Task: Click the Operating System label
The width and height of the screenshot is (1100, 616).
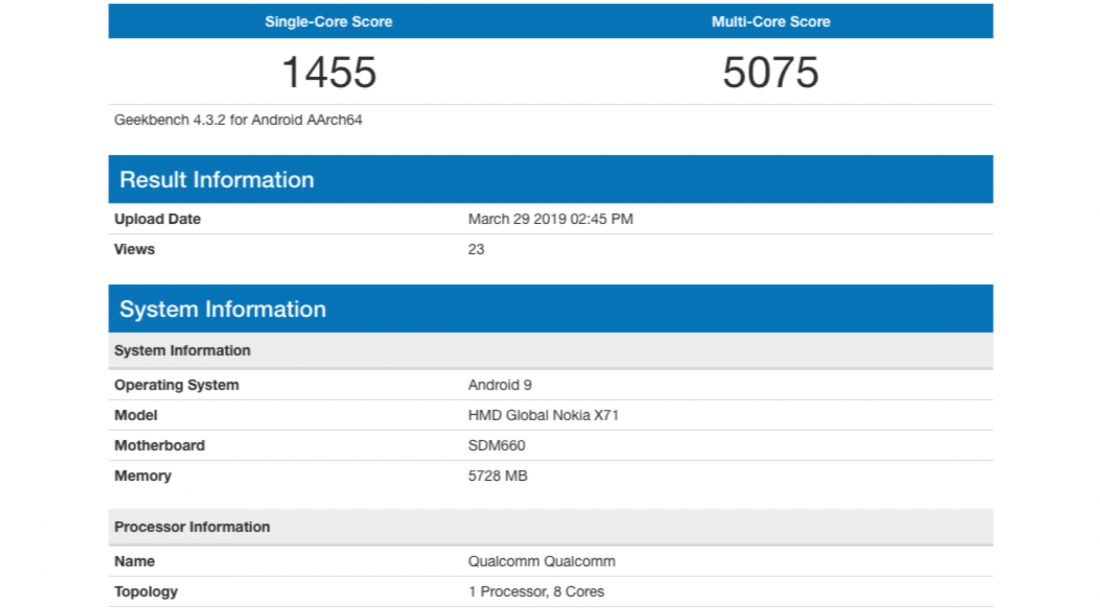Action: [x=176, y=385]
